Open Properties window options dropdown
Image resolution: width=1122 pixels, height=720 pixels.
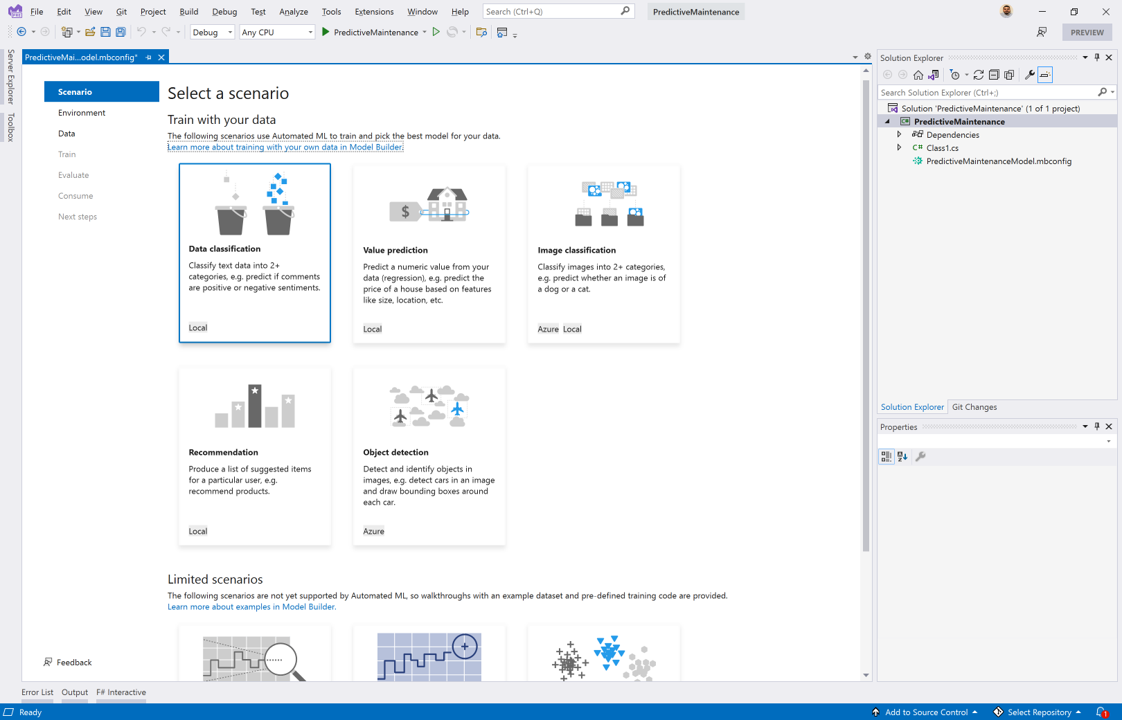point(1085,427)
